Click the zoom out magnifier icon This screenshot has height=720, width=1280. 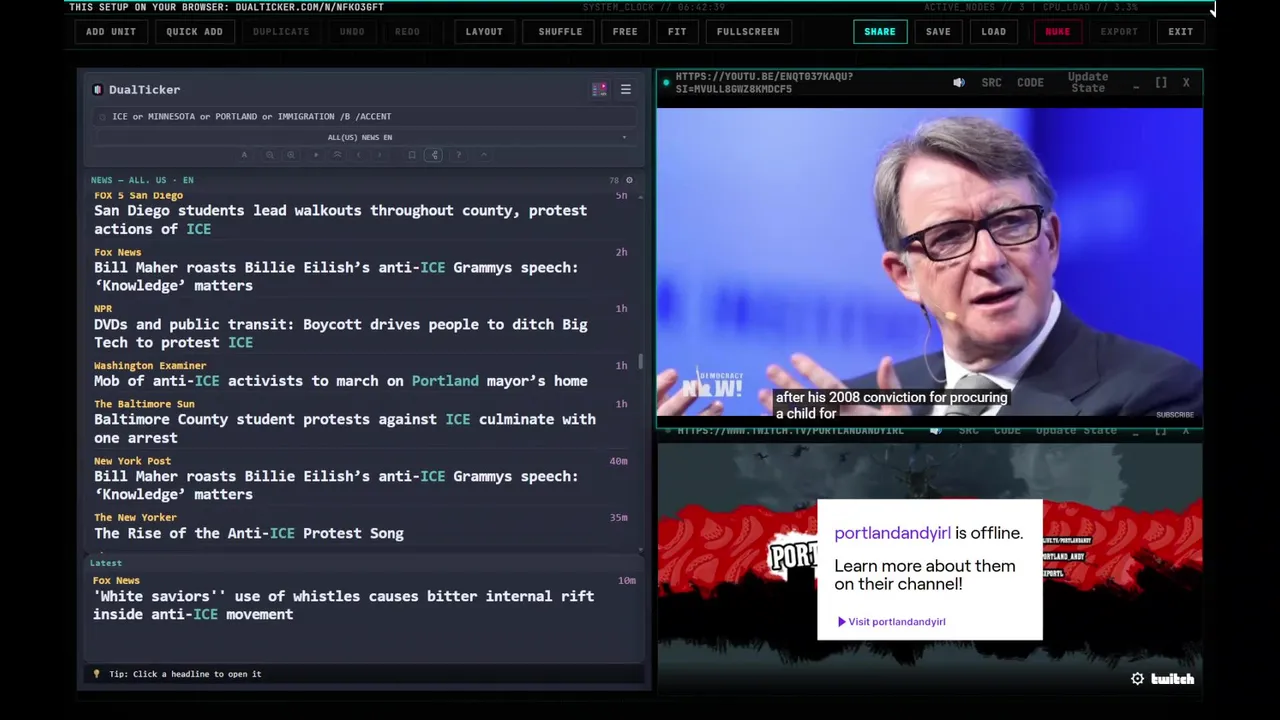tap(269, 155)
